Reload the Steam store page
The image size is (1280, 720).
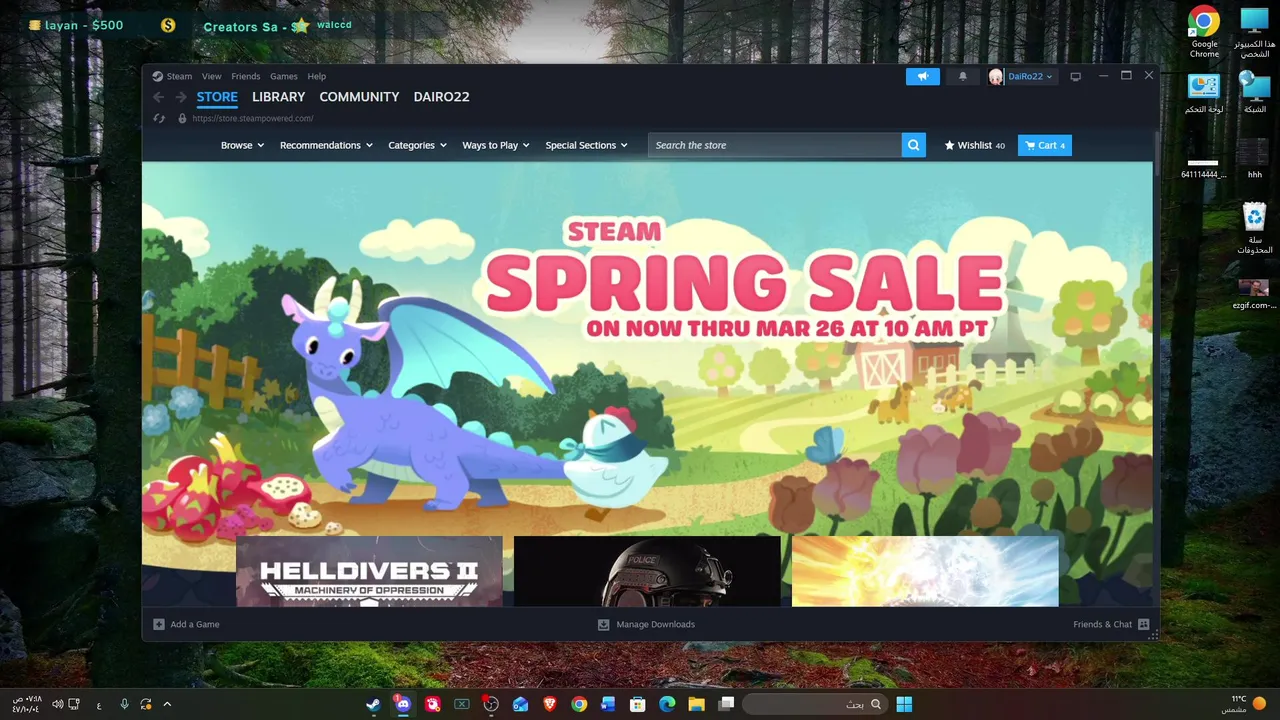(159, 118)
